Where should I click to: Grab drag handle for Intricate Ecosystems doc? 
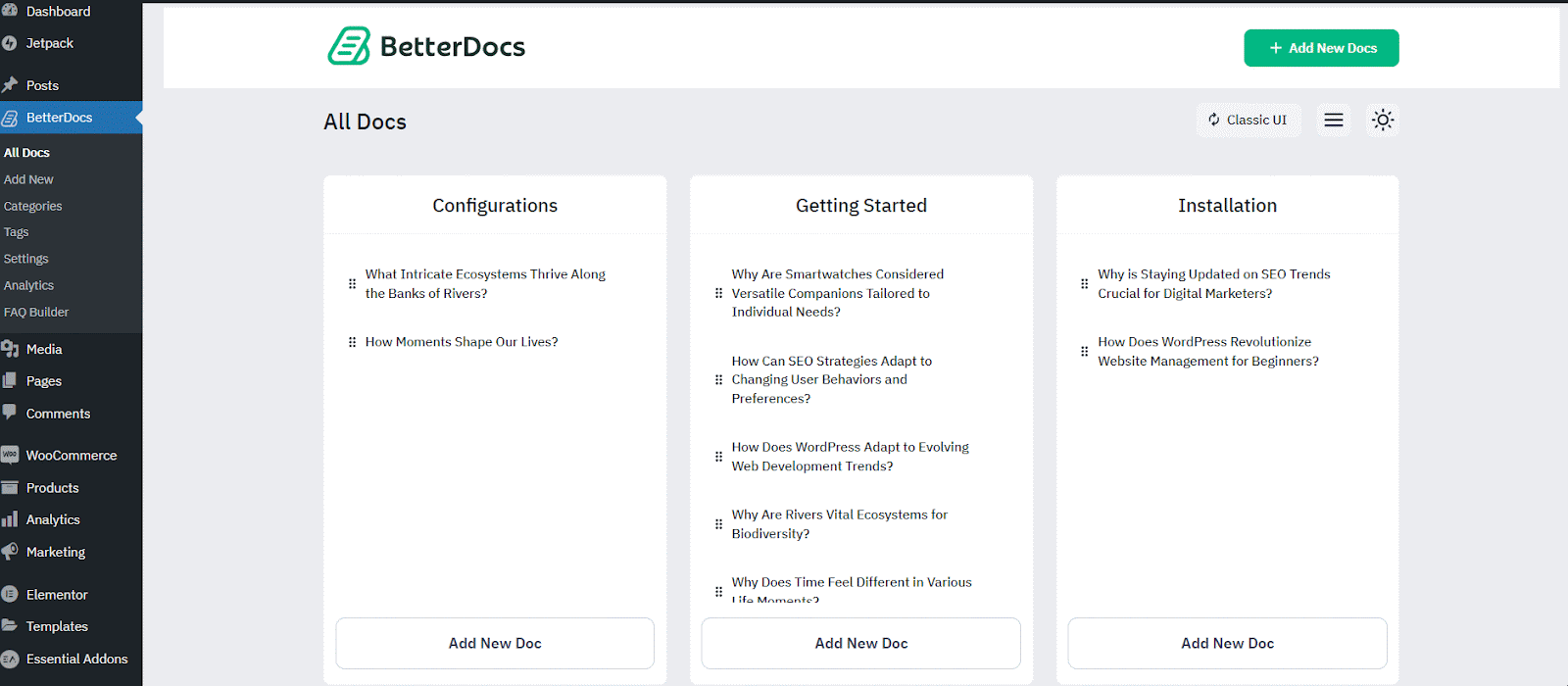pos(352,284)
